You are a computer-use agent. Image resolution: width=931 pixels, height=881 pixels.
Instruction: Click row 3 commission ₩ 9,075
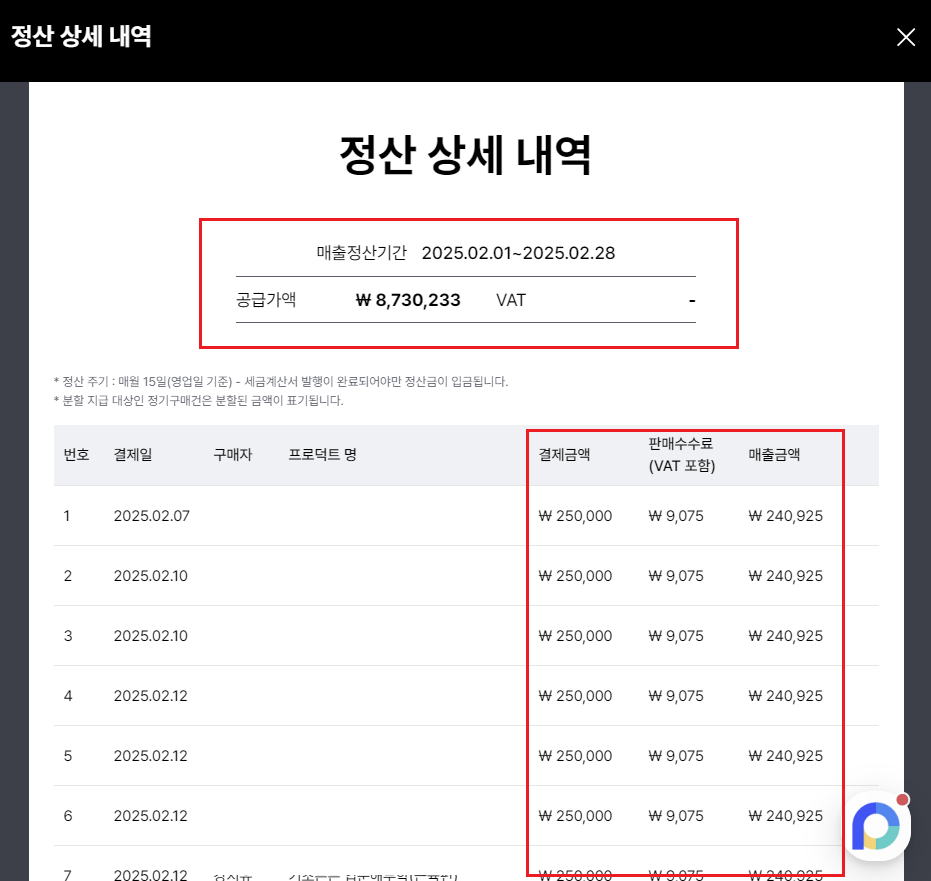coord(676,636)
